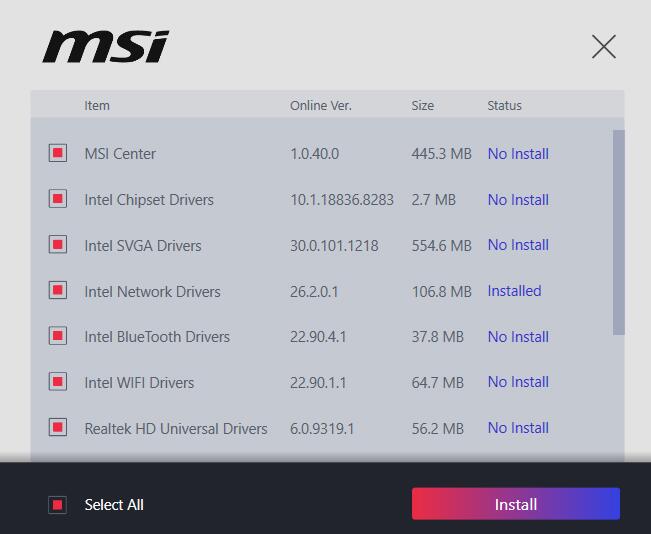Toggle the Intel Network Drivers checkbox
651x534 pixels.
coord(58,291)
